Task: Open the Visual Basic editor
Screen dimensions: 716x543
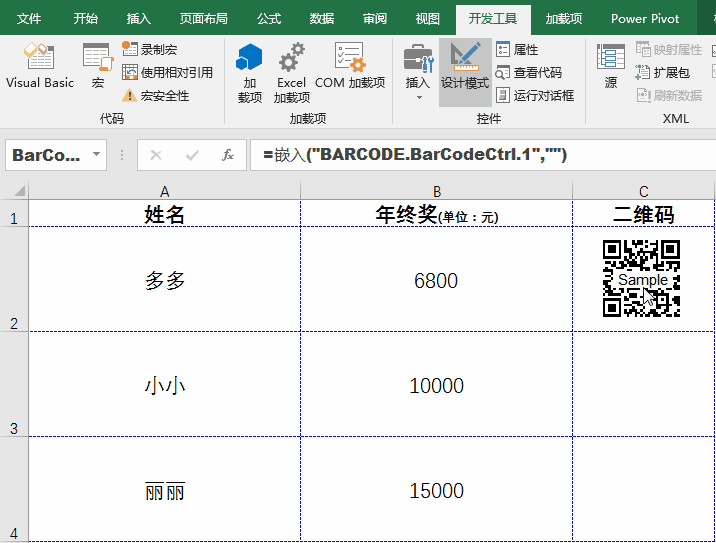Action: [40, 66]
